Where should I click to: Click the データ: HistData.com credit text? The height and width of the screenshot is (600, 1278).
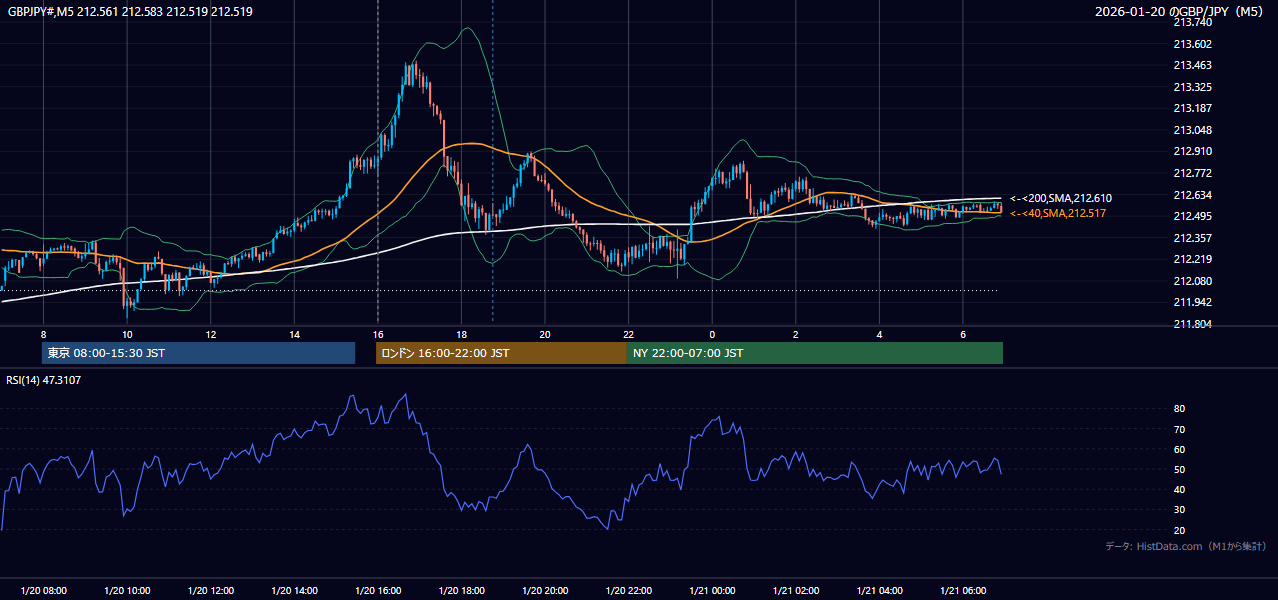click(1185, 546)
